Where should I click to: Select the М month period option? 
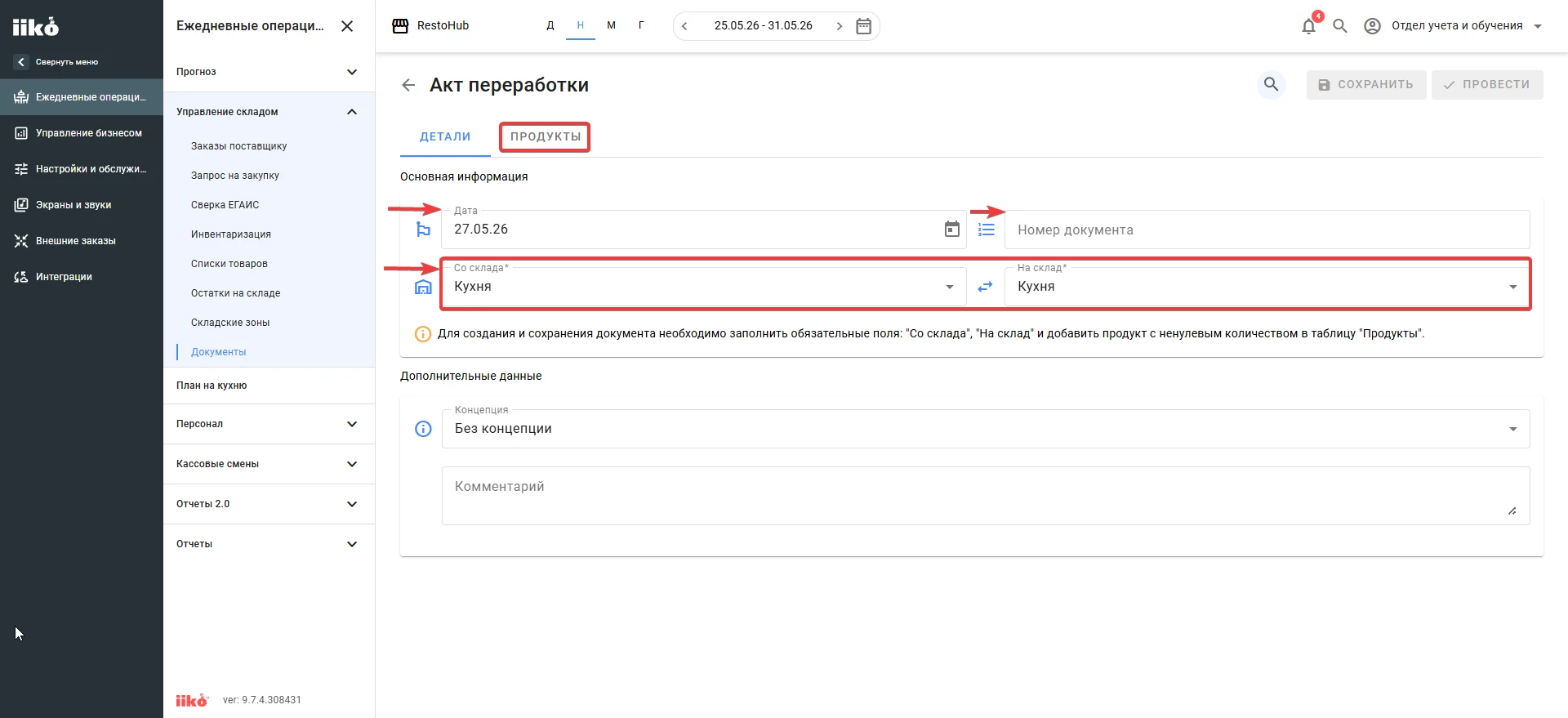611,25
